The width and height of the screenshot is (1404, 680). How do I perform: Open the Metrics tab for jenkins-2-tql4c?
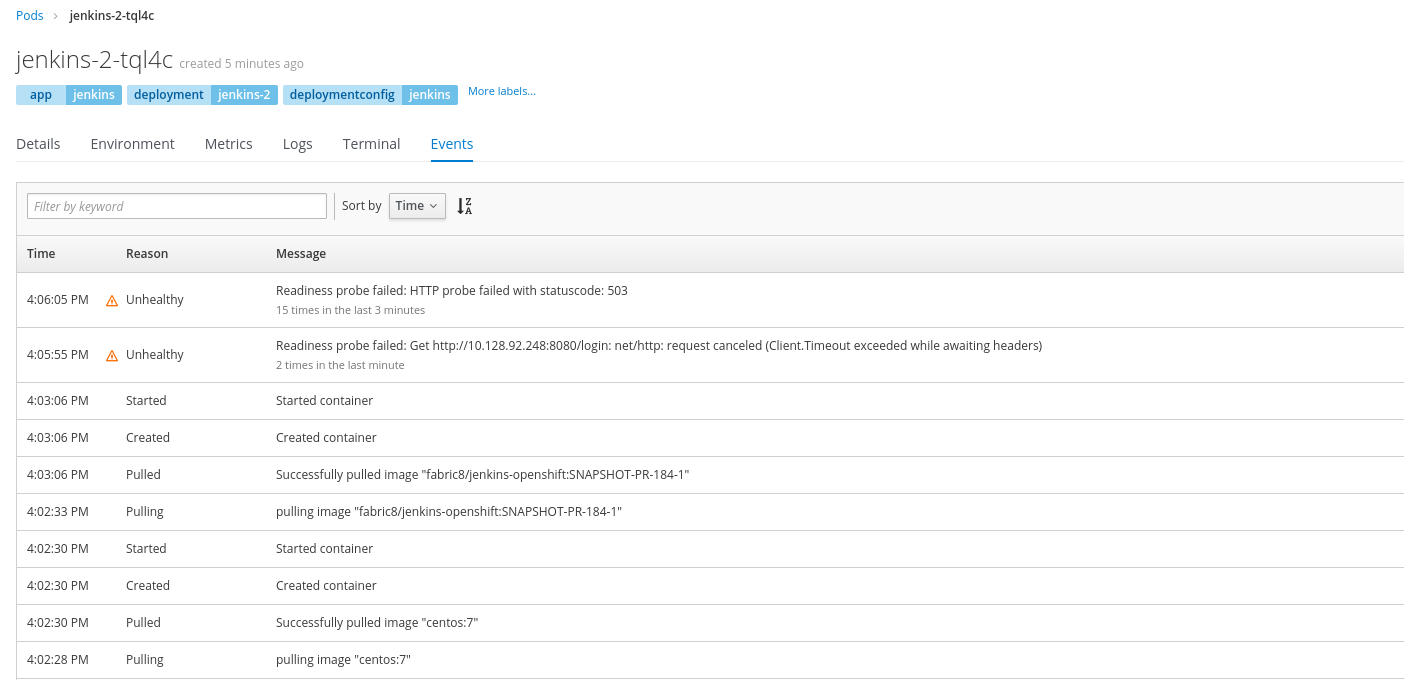(x=228, y=143)
